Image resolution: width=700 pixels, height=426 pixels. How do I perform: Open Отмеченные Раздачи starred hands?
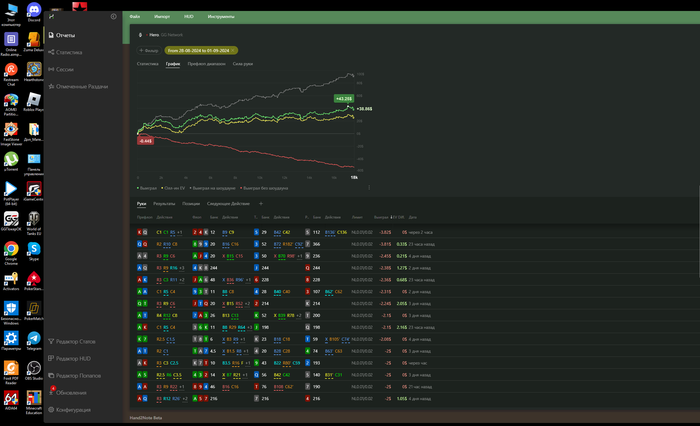click(78, 86)
